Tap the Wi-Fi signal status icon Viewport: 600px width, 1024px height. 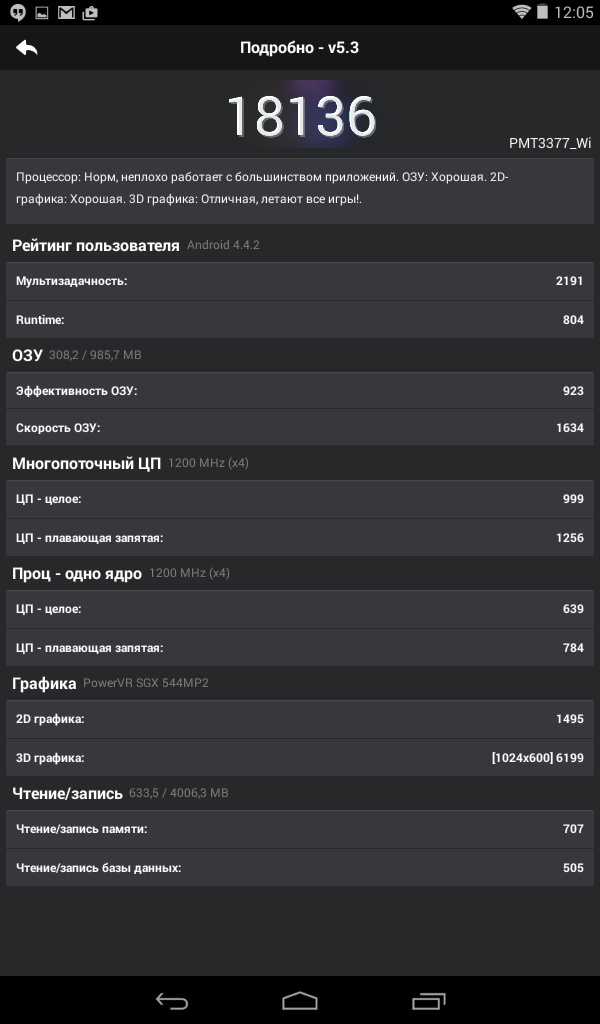[x=521, y=12]
